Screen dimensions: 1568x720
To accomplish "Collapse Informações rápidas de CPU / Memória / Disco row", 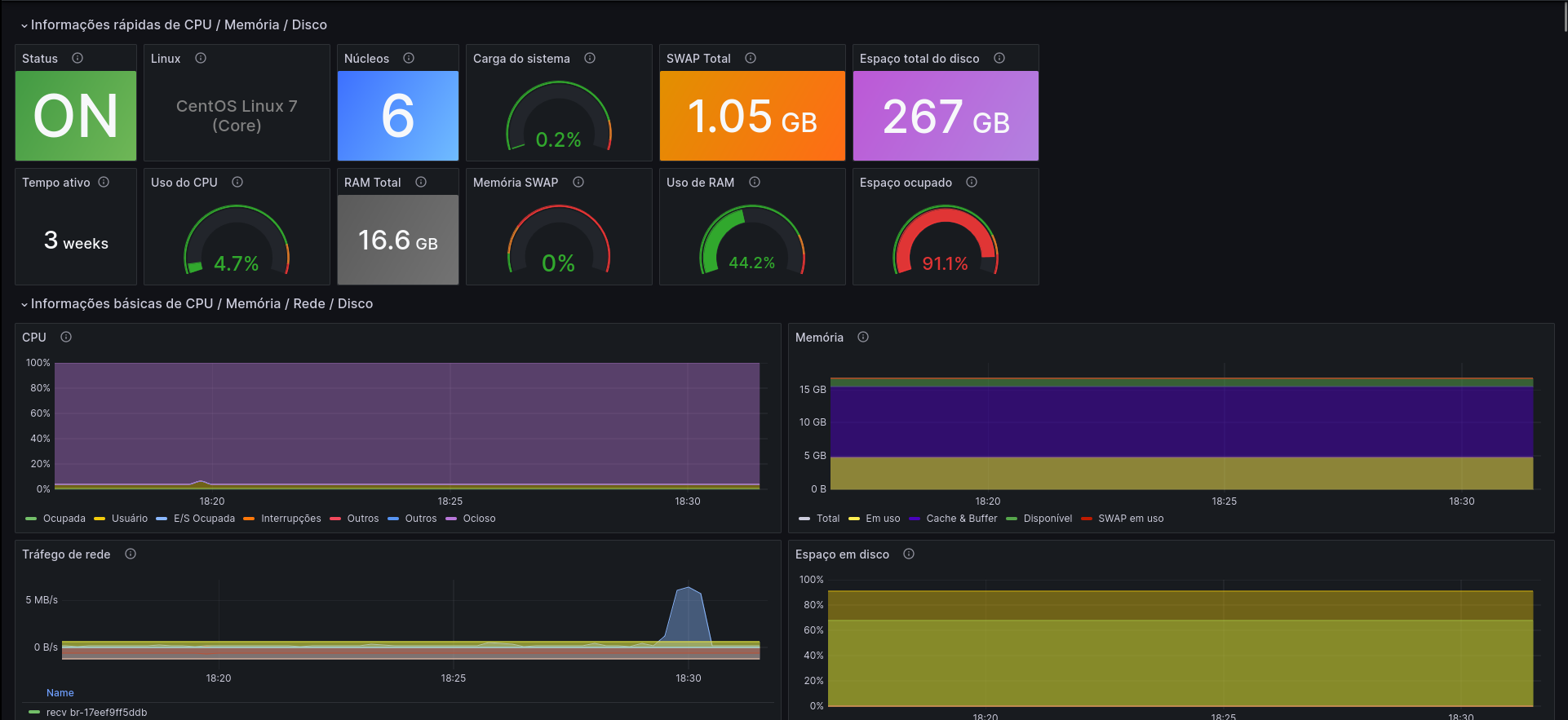I will tap(179, 25).
